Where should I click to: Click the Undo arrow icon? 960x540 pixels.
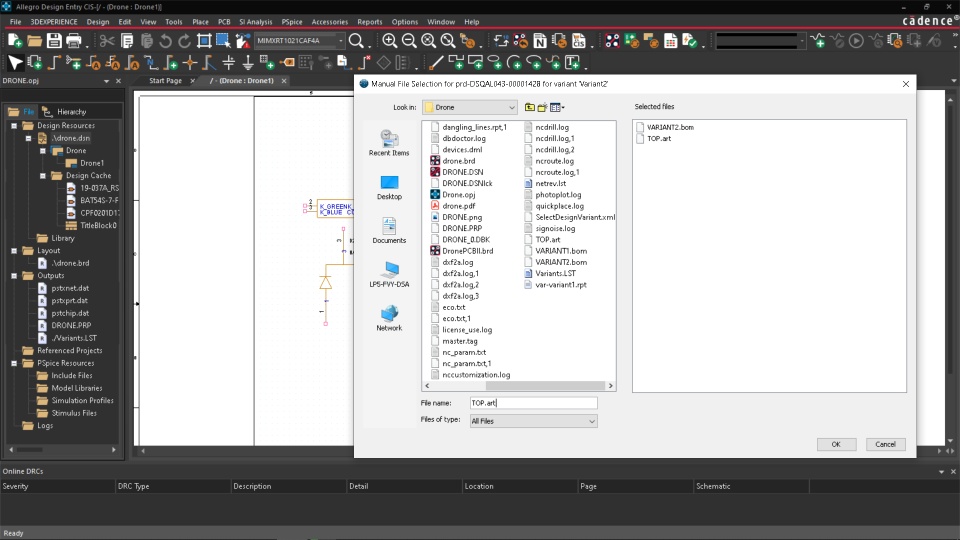[165, 41]
